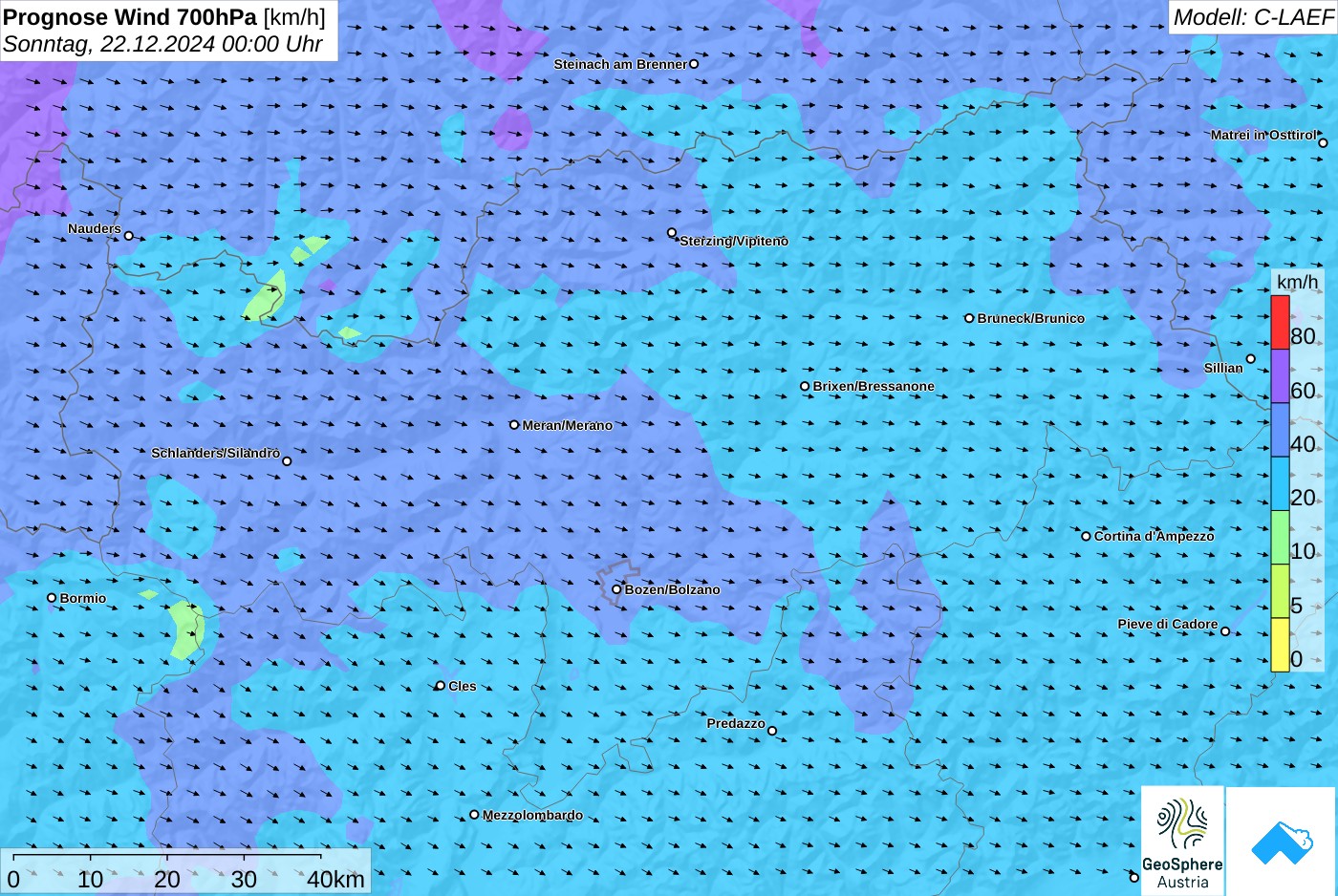Screen dimensions: 1338x896
Task: Click the blue 40–60 legend swatch
Action: (1280, 430)
